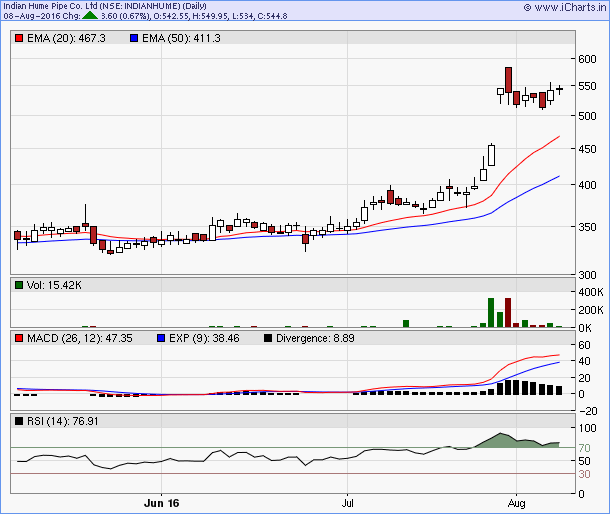Click the 'RSI (14): 76.91' label
610x514 pixels.
[x=63, y=421]
